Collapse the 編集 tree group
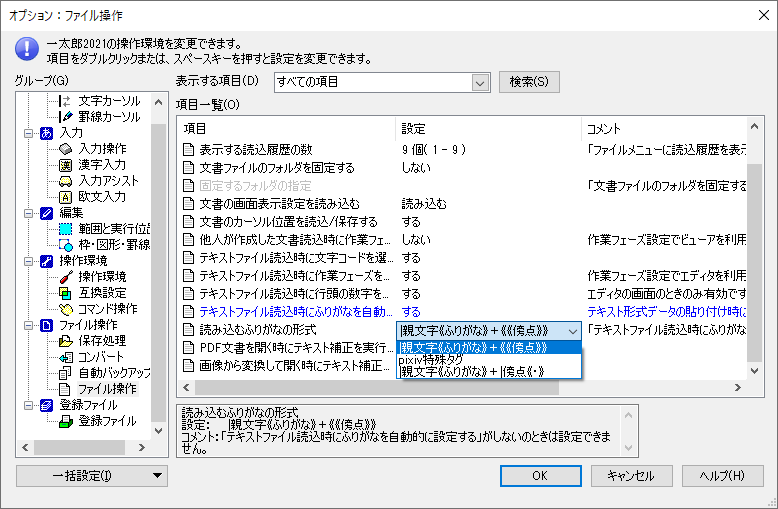Screen dimensions: 778x509 [29, 213]
